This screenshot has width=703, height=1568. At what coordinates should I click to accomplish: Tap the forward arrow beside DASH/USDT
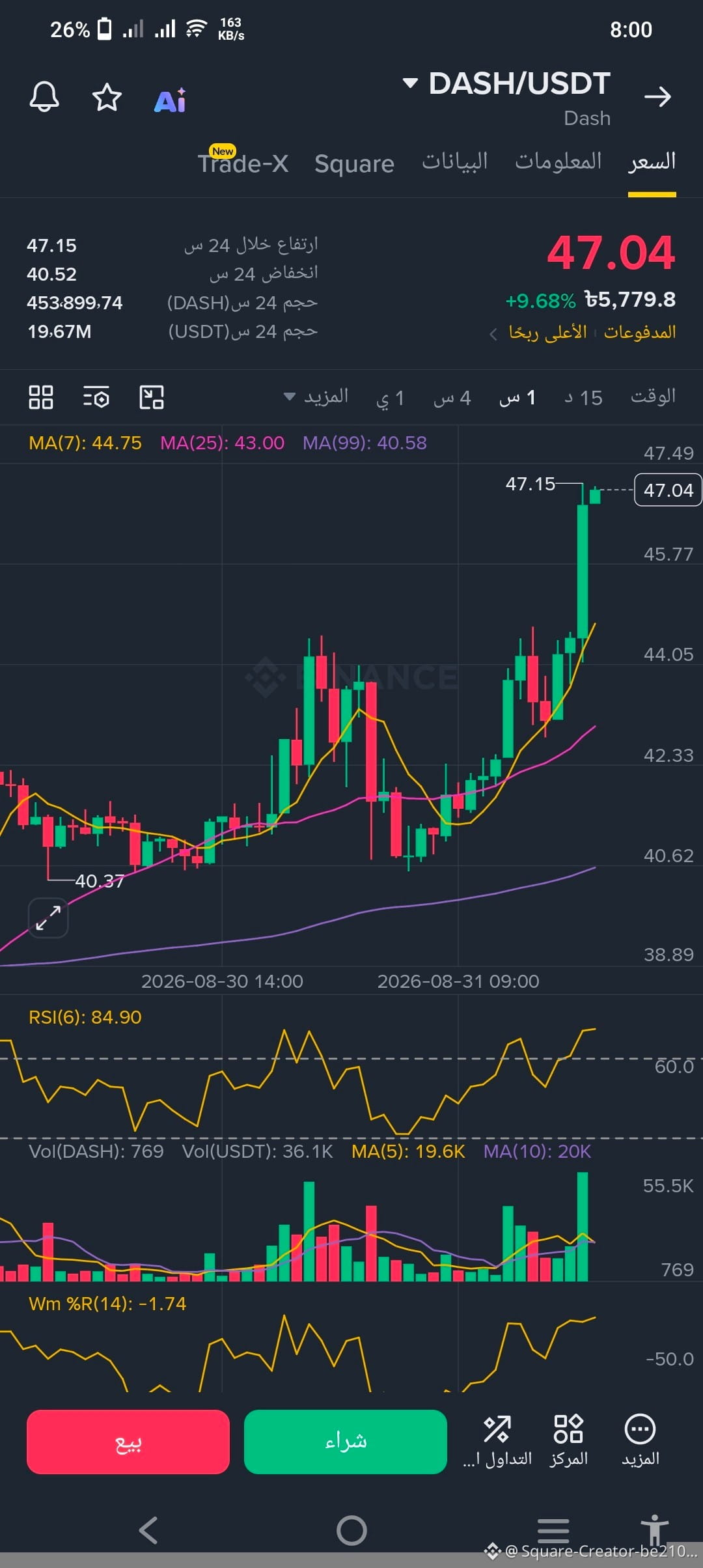(x=657, y=97)
